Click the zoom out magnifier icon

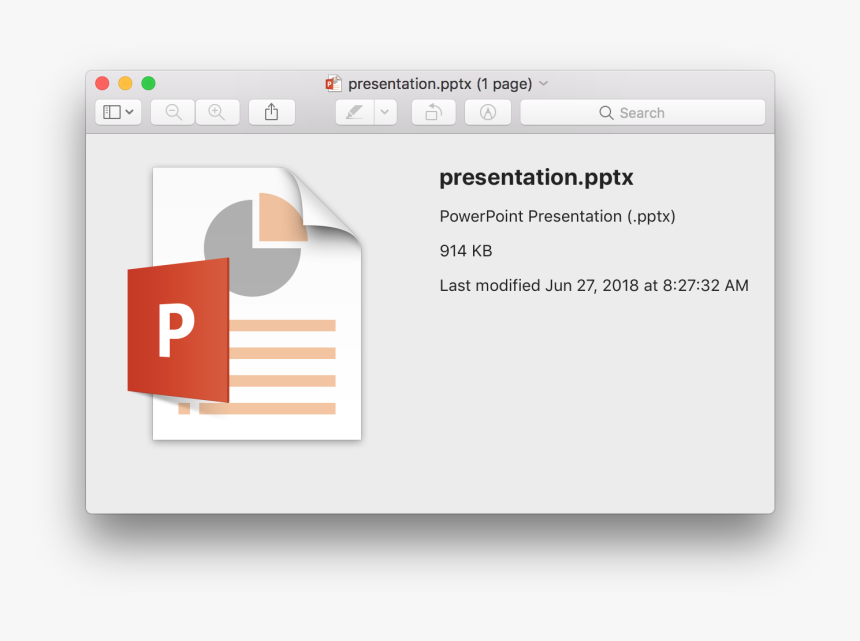click(x=173, y=112)
